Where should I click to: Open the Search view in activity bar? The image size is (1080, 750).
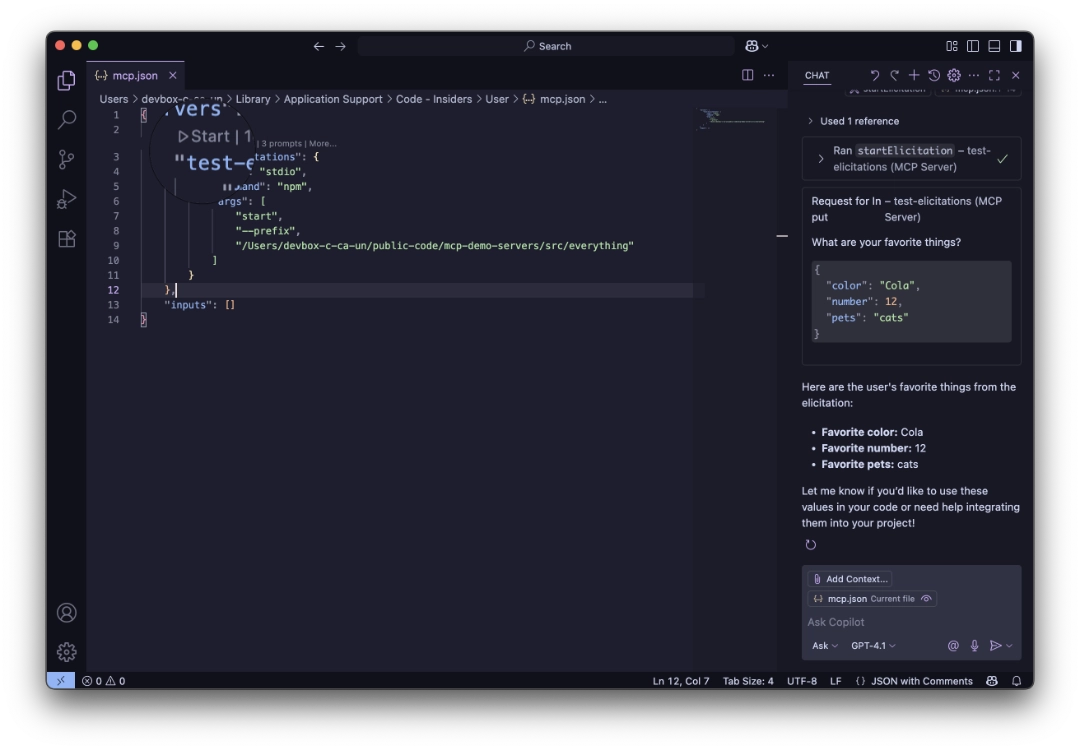pos(66,120)
